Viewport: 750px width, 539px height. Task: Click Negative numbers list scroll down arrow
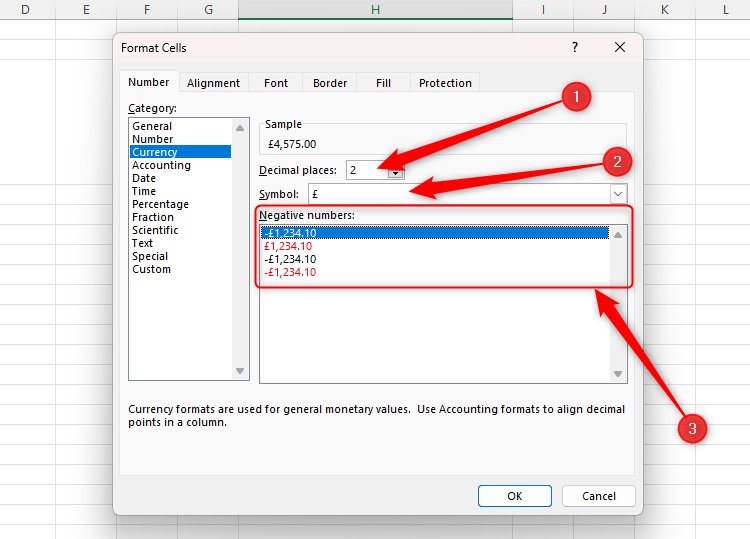tap(618, 374)
